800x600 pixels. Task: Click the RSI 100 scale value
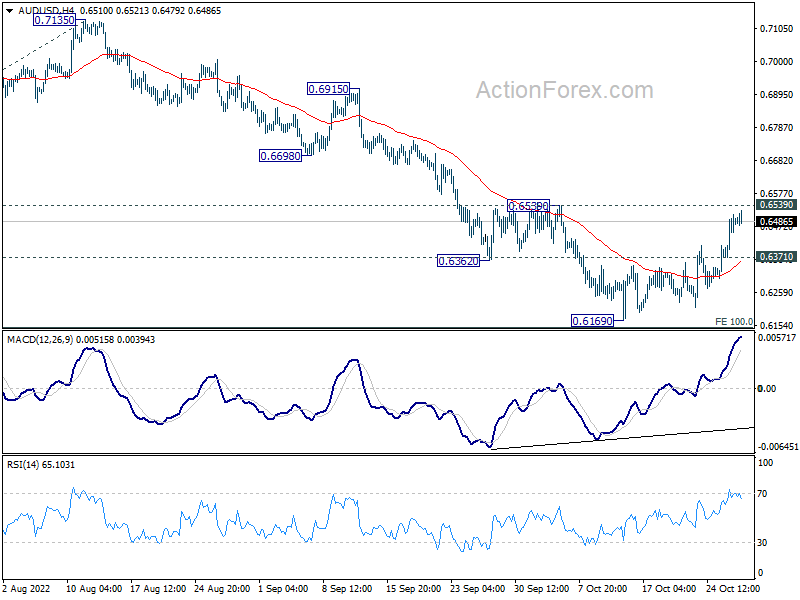tap(765, 463)
